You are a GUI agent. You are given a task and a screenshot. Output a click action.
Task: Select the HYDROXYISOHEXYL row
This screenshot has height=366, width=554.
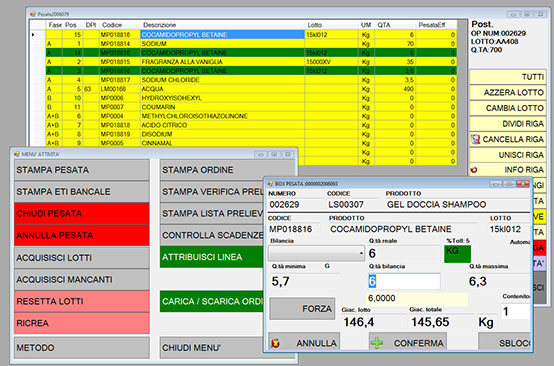click(x=251, y=98)
